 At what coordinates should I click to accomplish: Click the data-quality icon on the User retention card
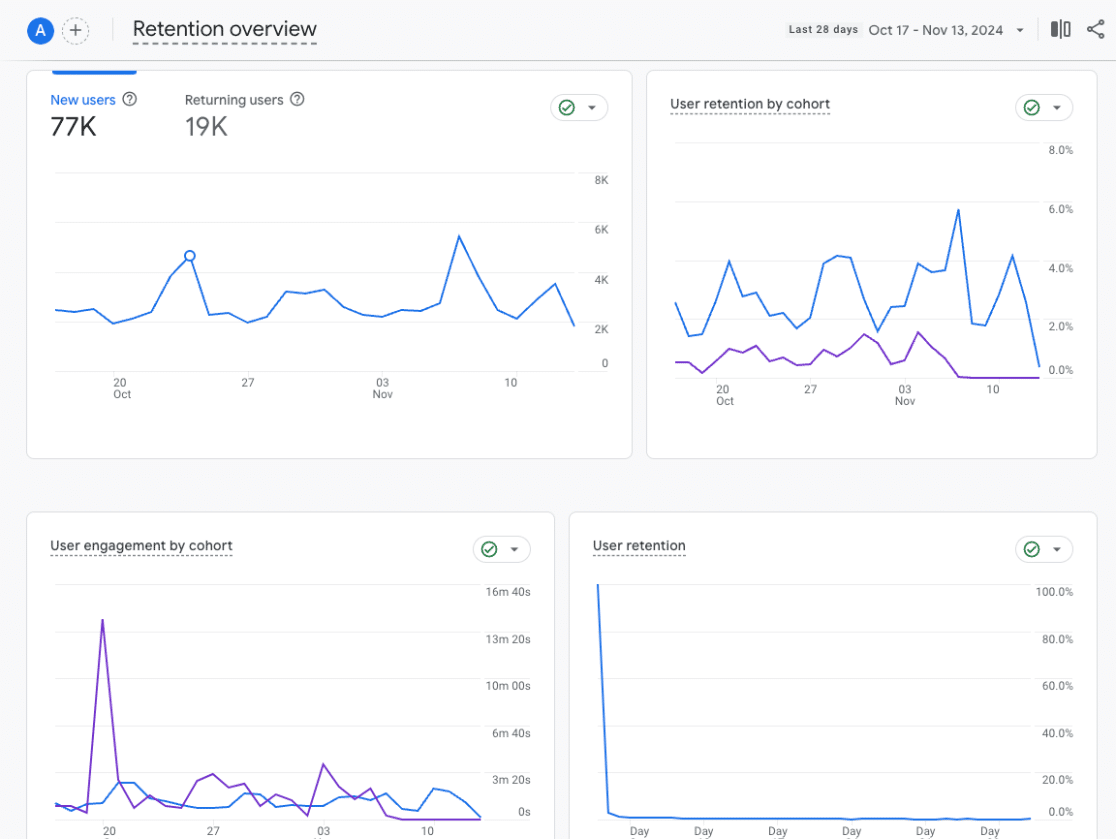click(x=1033, y=549)
